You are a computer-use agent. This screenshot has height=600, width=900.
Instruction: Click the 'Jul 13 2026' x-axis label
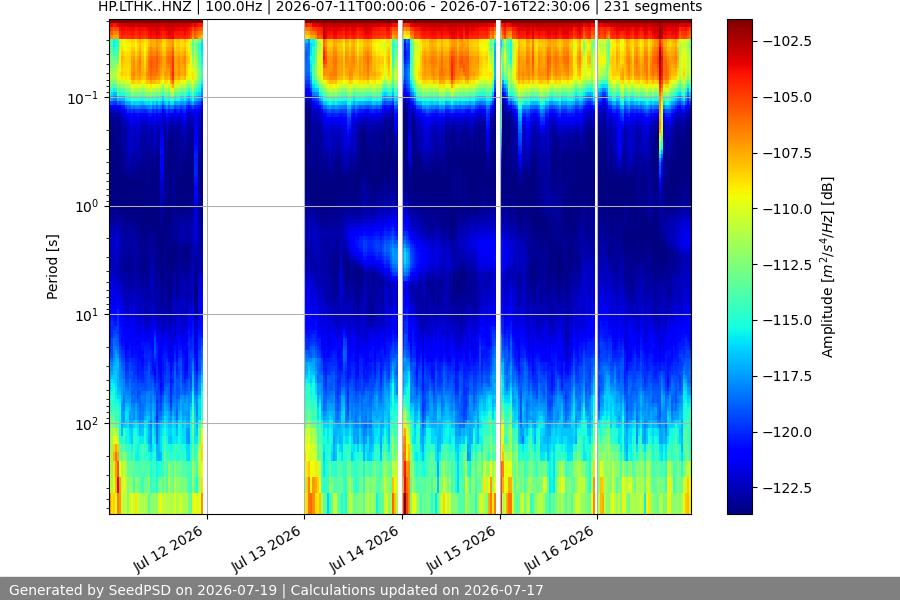266,549
